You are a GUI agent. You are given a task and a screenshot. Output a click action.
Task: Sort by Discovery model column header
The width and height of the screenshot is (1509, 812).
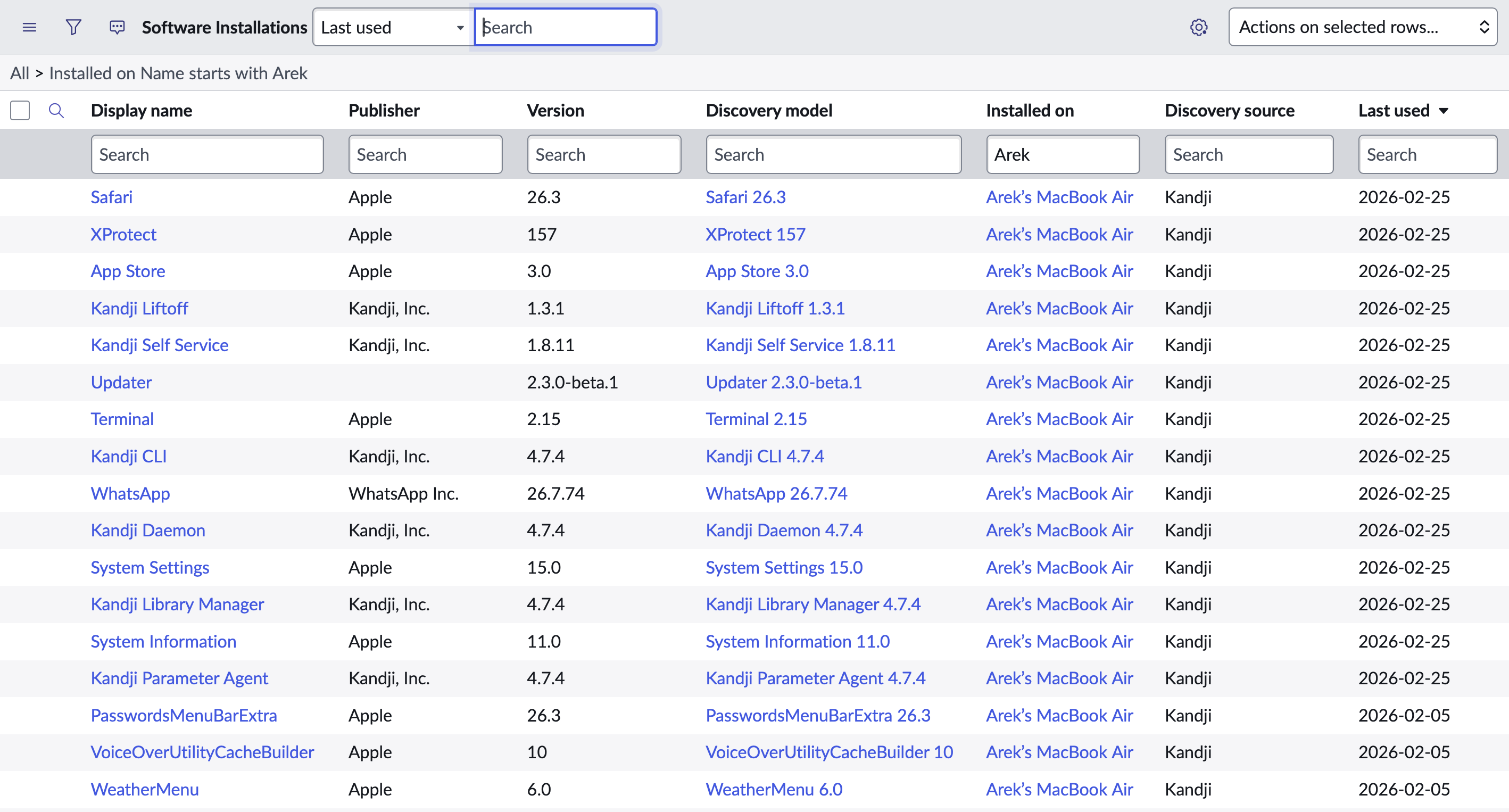pos(768,111)
